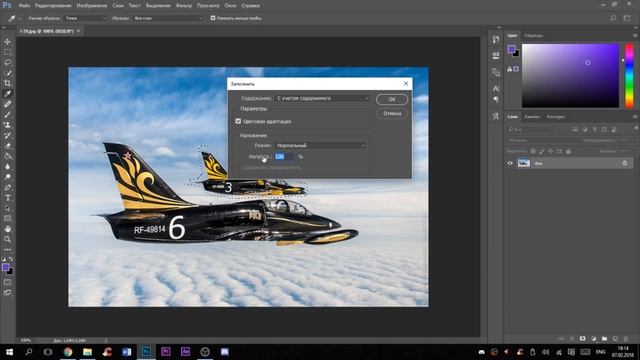Select the Crop tool
The width and height of the screenshot is (640, 360).
pos(7,83)
